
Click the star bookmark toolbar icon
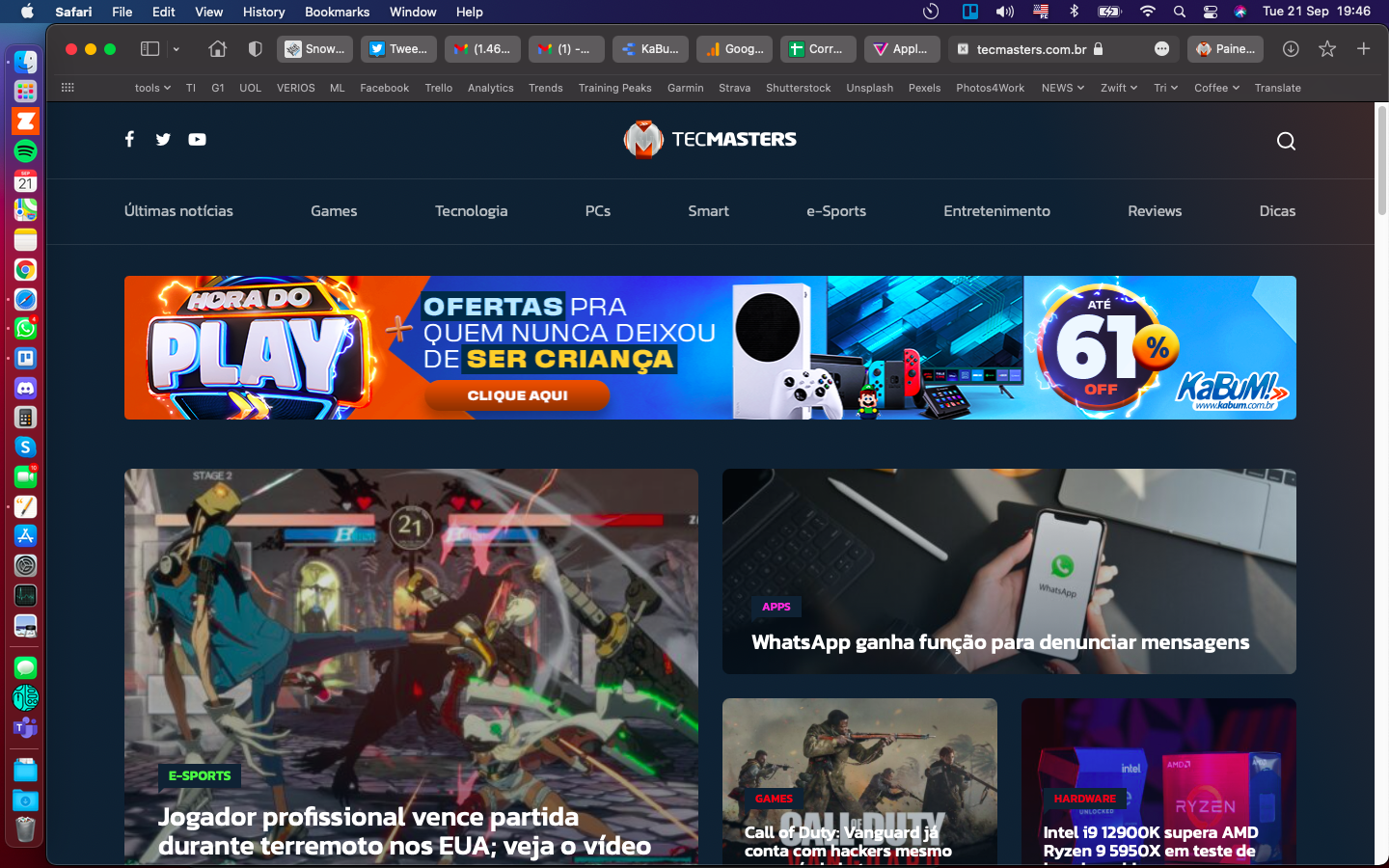point(1327,48)
